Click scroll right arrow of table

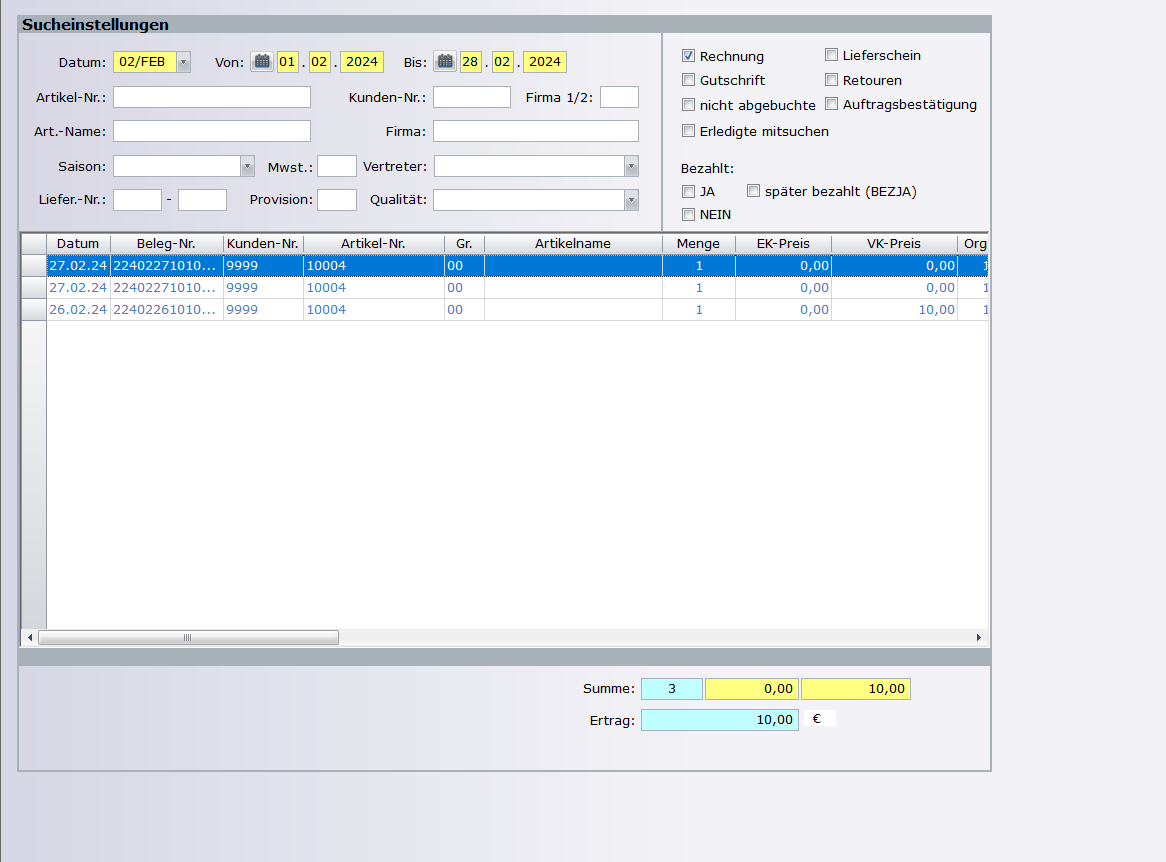[979, 637]
